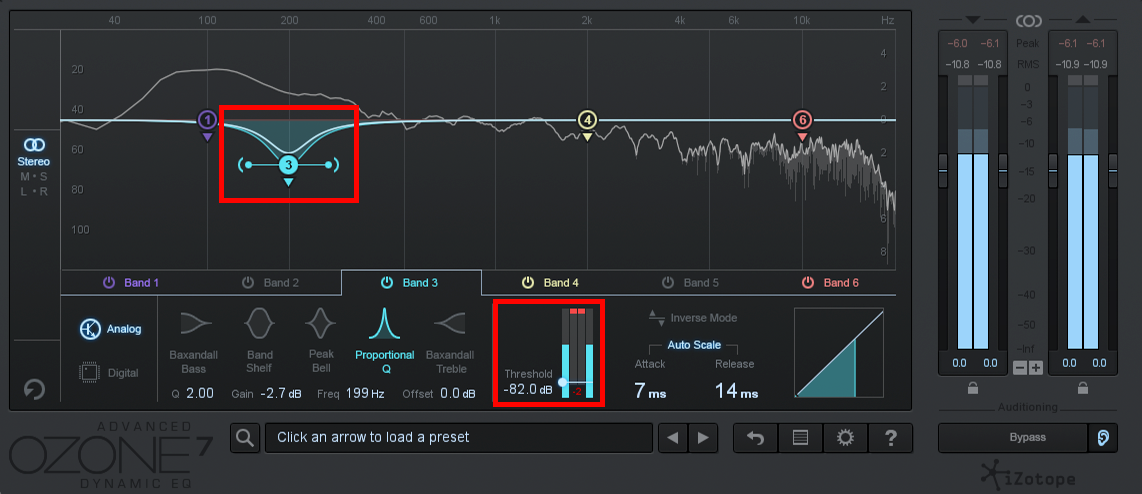Screen dimensions: 1142x494
Task: Open the preset list view button
Action: point(800,438)
